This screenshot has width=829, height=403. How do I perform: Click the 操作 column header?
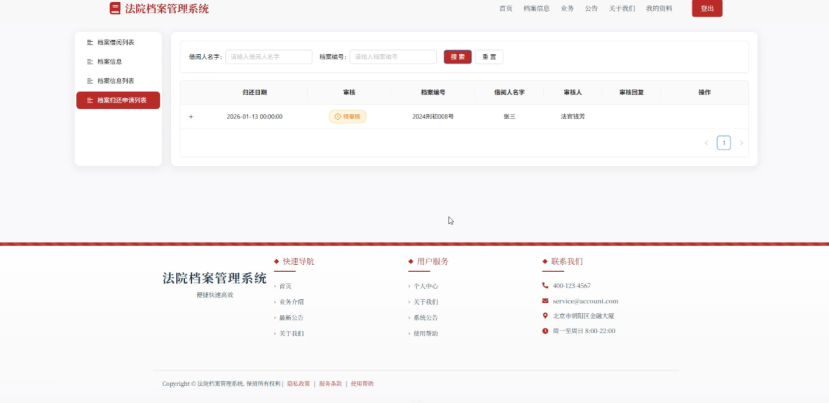pos(704,93)
